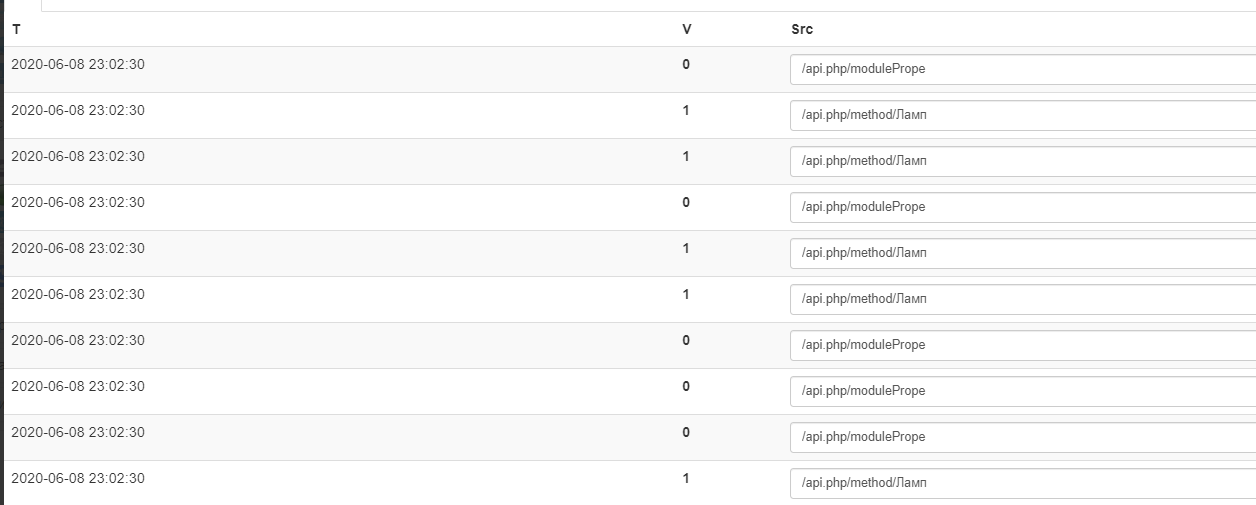Select the timestamp in the first row
Viewport: 1256px width, 505px height.
coord(78,65)
